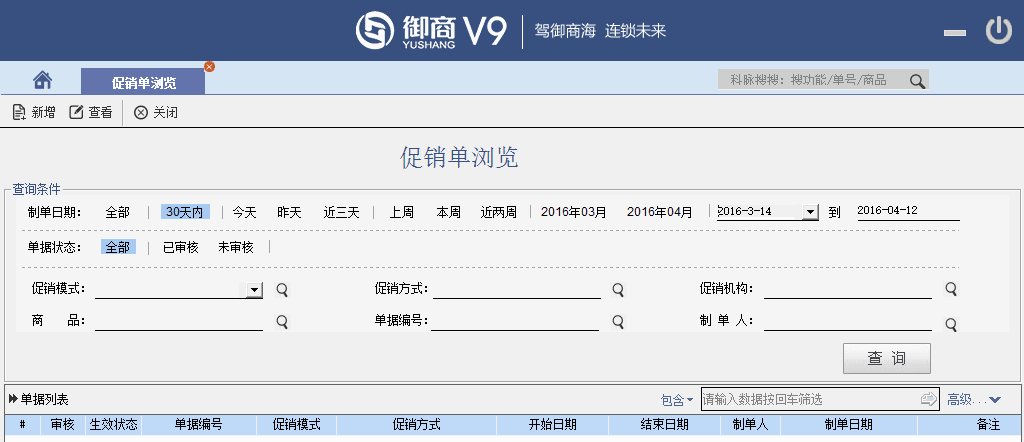Click the 促销模式 lookup magnifier
Screen dimensions: 1024x442
pos(281,289)
